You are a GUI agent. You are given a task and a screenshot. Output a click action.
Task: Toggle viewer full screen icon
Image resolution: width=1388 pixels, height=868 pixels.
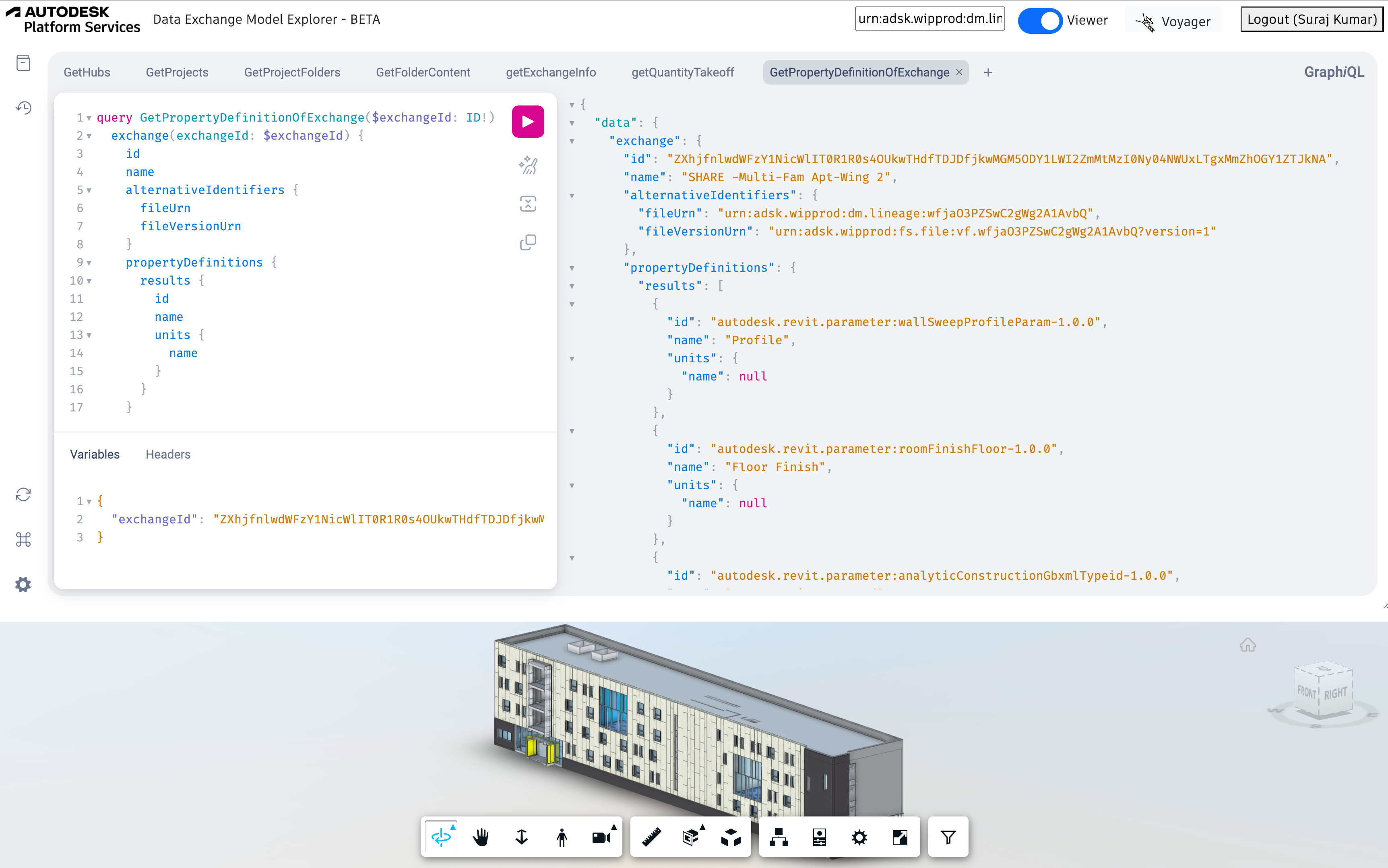[899, 837]
